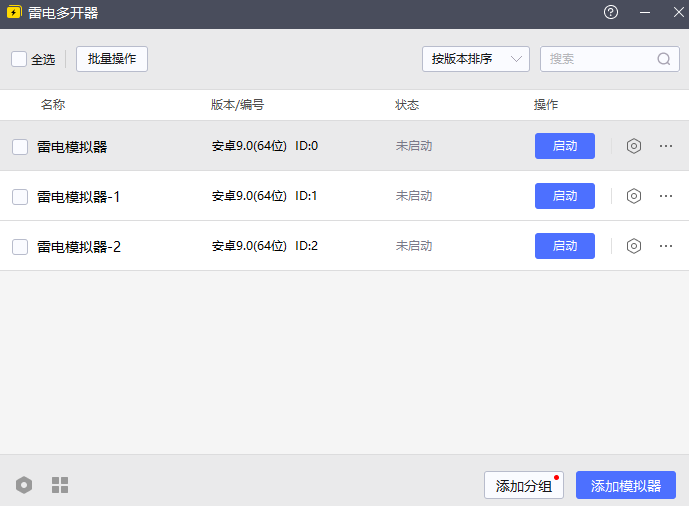
Task: Open settings for 雷电模拟器 instance
Action: click(x=633, y=146)
